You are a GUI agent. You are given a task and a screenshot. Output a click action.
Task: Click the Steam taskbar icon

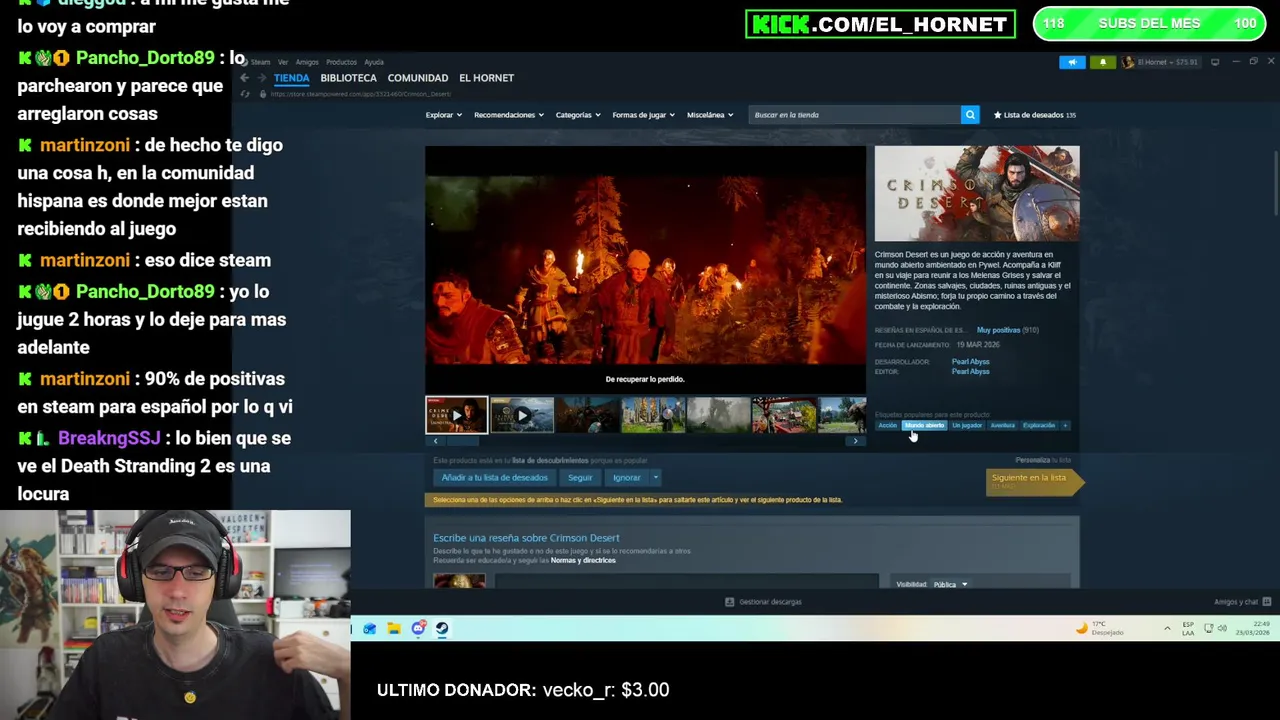pyautogui.click(x=442, y=628)
